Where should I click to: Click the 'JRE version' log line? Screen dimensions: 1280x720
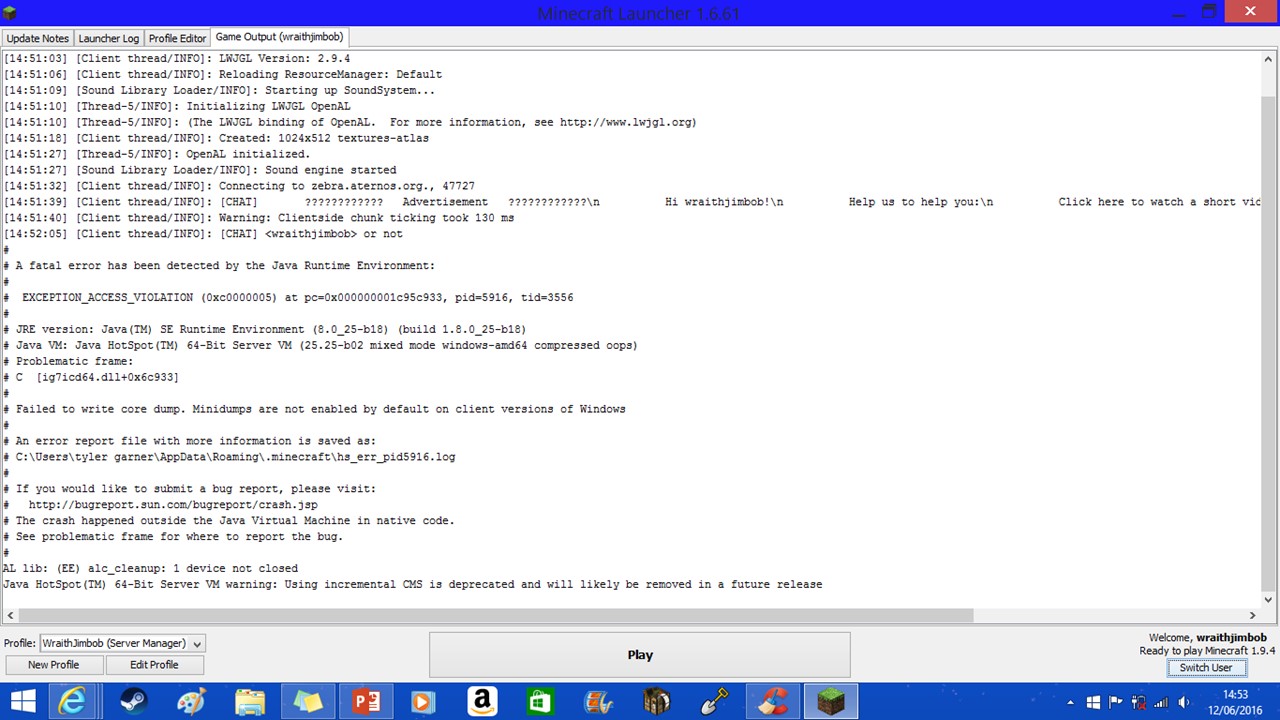[265, 329]
